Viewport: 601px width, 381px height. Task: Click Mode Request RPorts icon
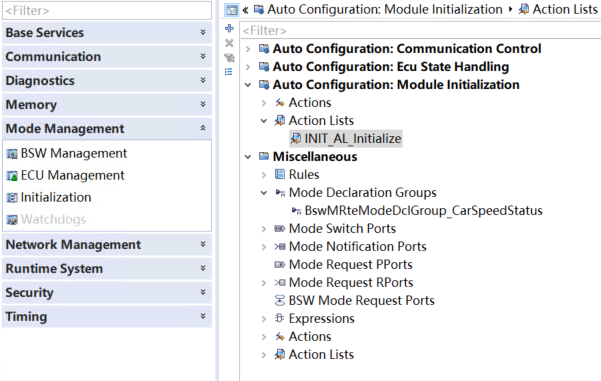click(x=280, y=282)
